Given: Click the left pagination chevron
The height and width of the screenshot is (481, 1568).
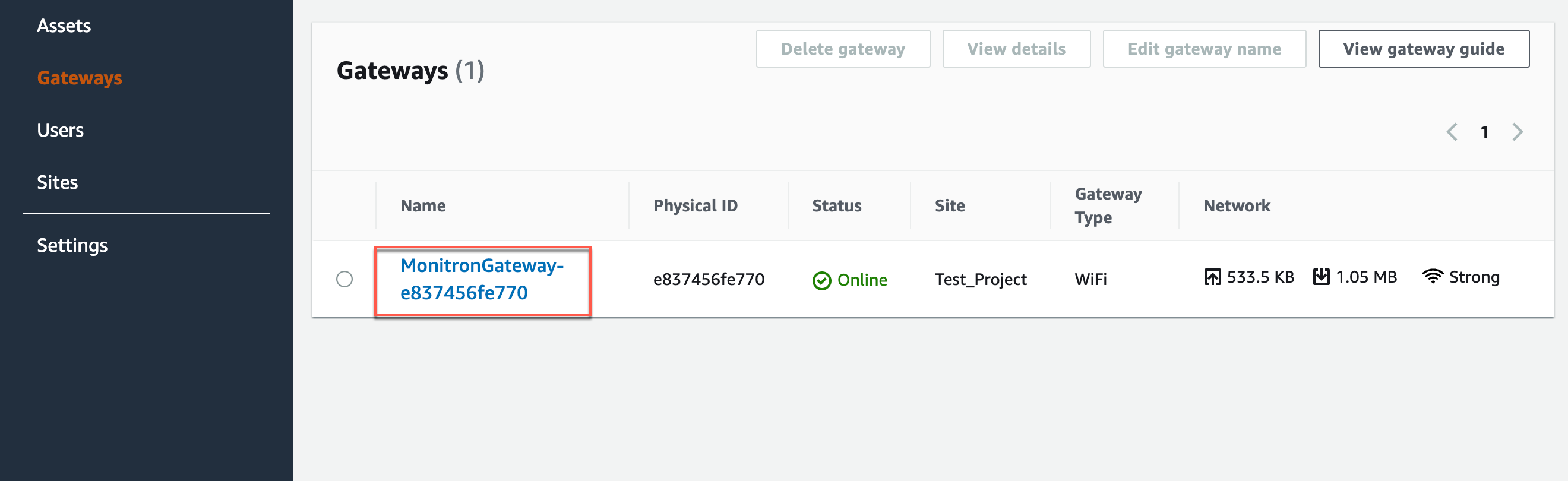Looking at the screenshot, I should [1453, 132].
